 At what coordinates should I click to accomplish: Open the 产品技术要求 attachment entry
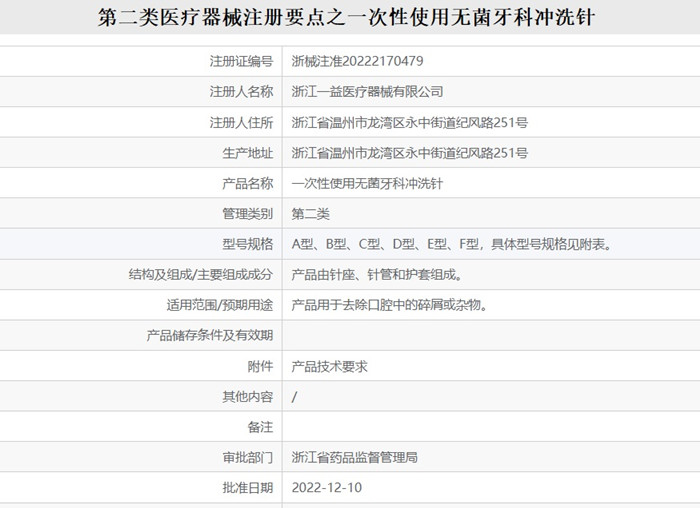click(329, 366)
